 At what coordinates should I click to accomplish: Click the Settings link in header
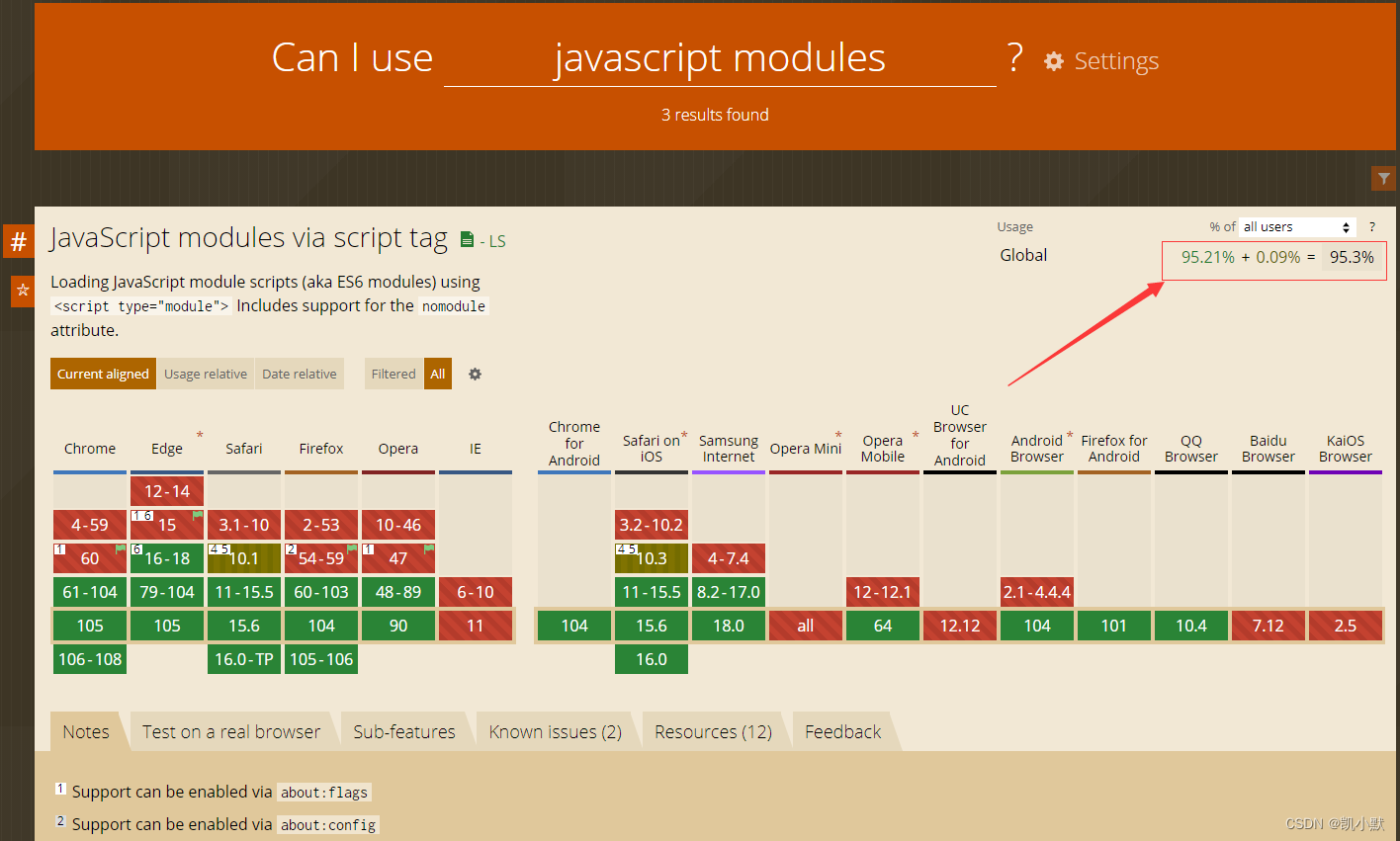tap(1116, 61)
